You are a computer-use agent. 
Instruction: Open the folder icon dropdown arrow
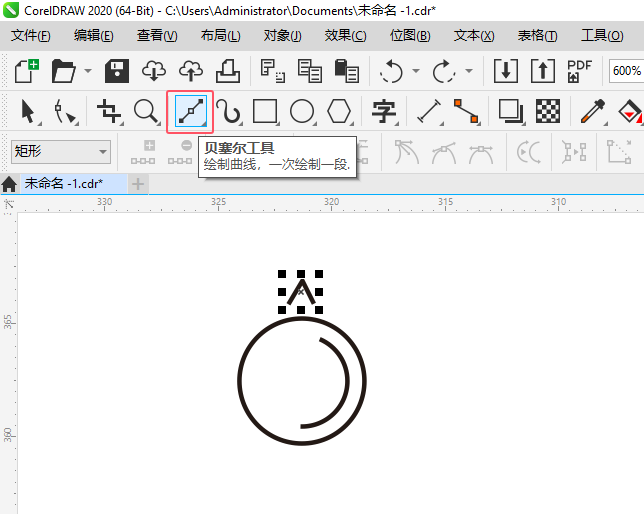click(88, 71)
